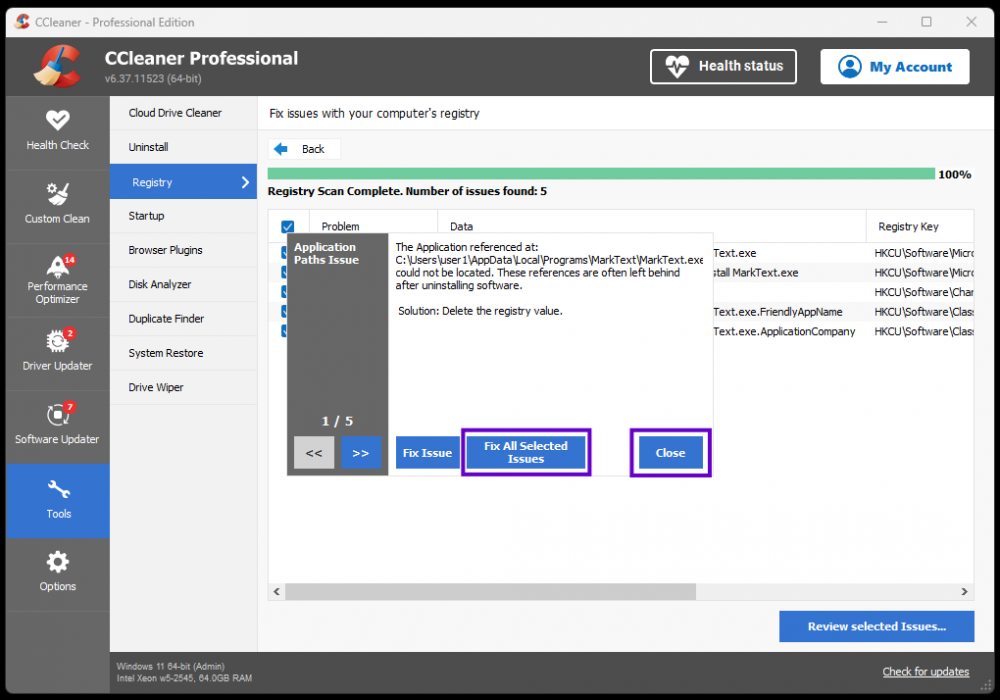Screen dimensions: 1000x700
Task: Click the 'Windows 11 64-bit (Admin)' status text
Action: (x=170, y=666)
